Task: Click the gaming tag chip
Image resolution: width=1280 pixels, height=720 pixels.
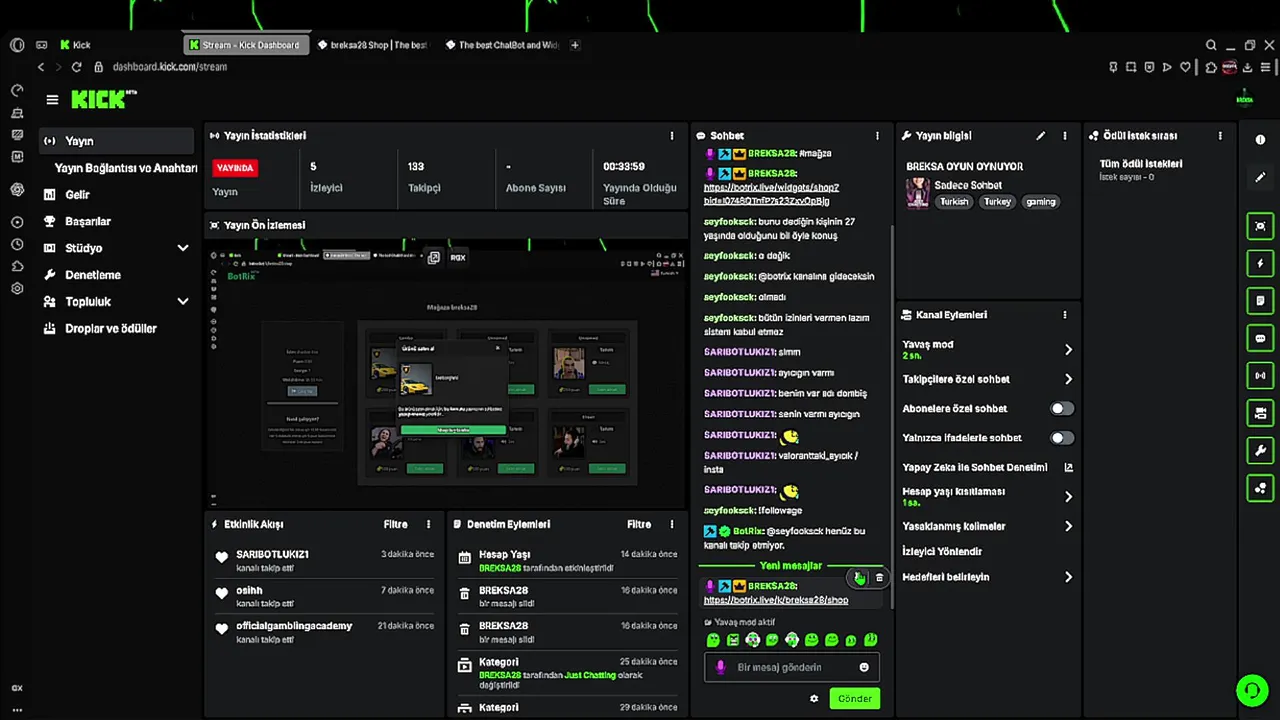Action: tap(1040, 202)
